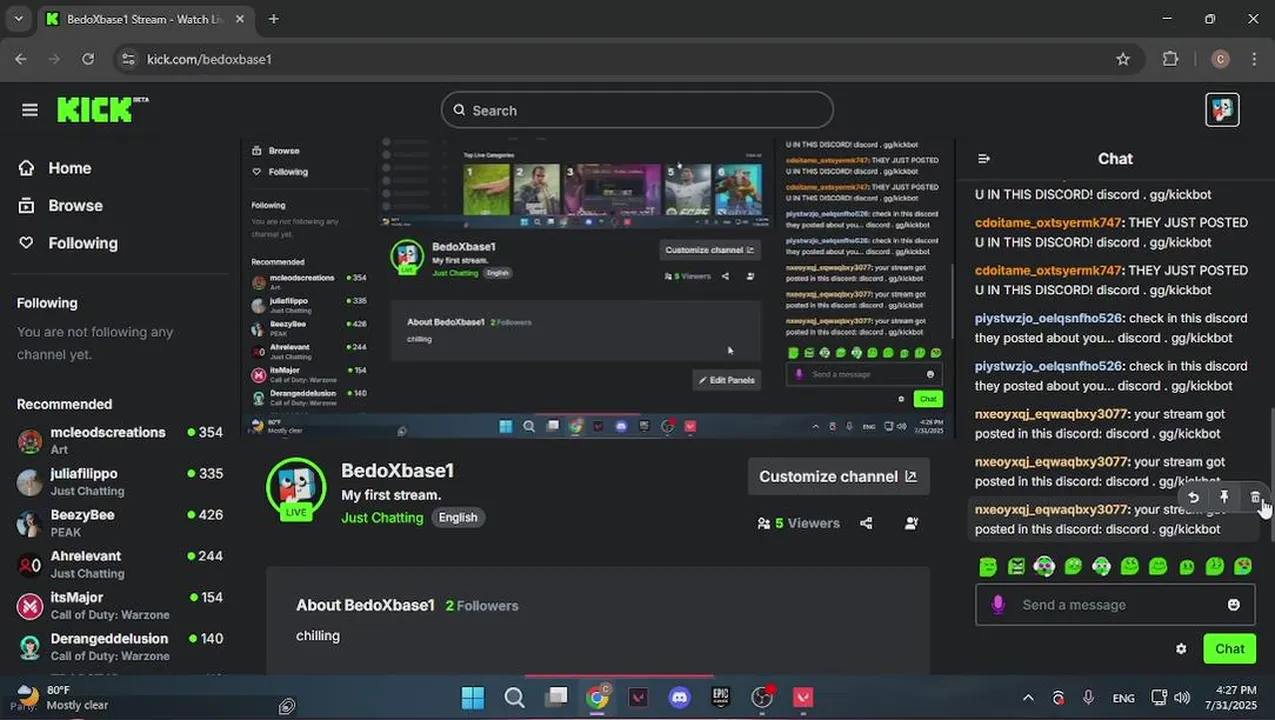Open Derangeddelusion recommended channel
Image resolution: width=1275 pixels, height=720 pixels.
(x=120, y=646)
